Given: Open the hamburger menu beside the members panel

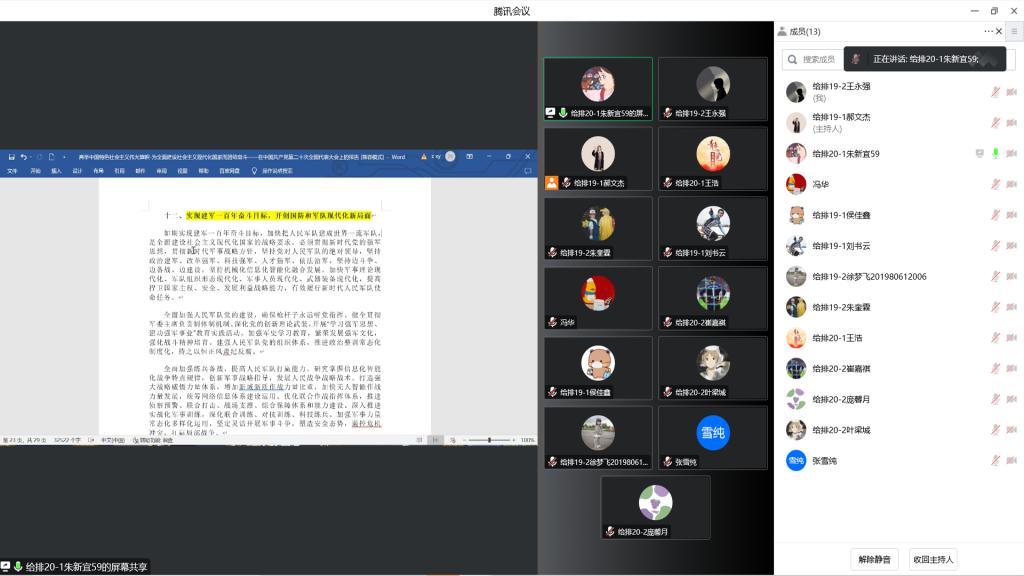Looking at the screenshot, I should [x=1014, y=32].
